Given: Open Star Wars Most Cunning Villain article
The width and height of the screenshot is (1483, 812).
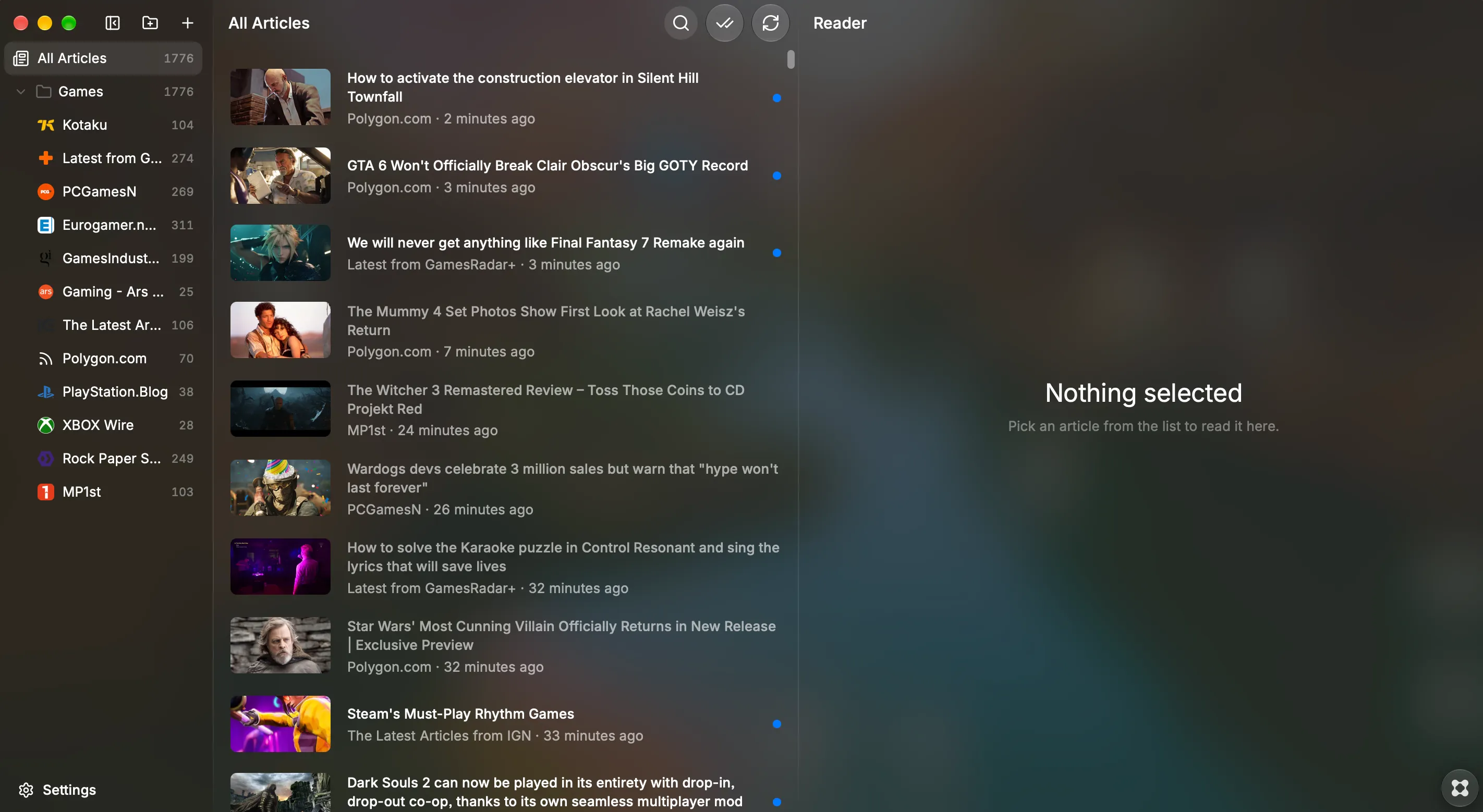Looking at the screenshot, I should pos(505,646).
